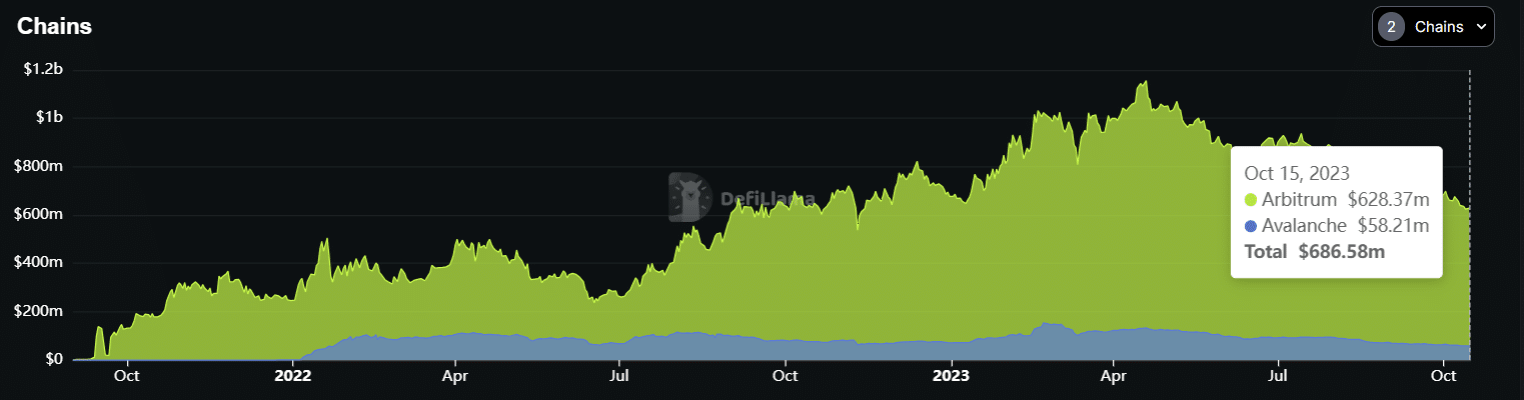
Task: Click the 'Chains' chart heading
Action: click(x=54, y=27)
